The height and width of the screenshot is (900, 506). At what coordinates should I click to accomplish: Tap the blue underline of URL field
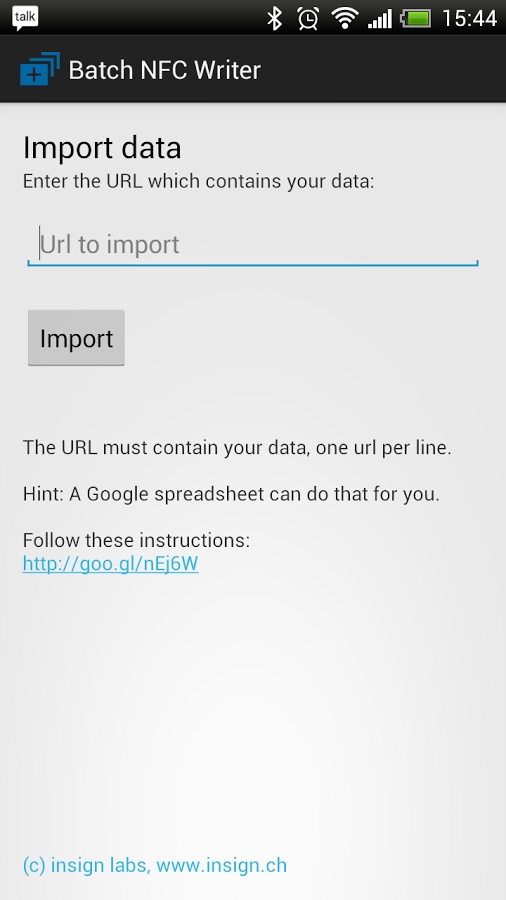[253, 264]
